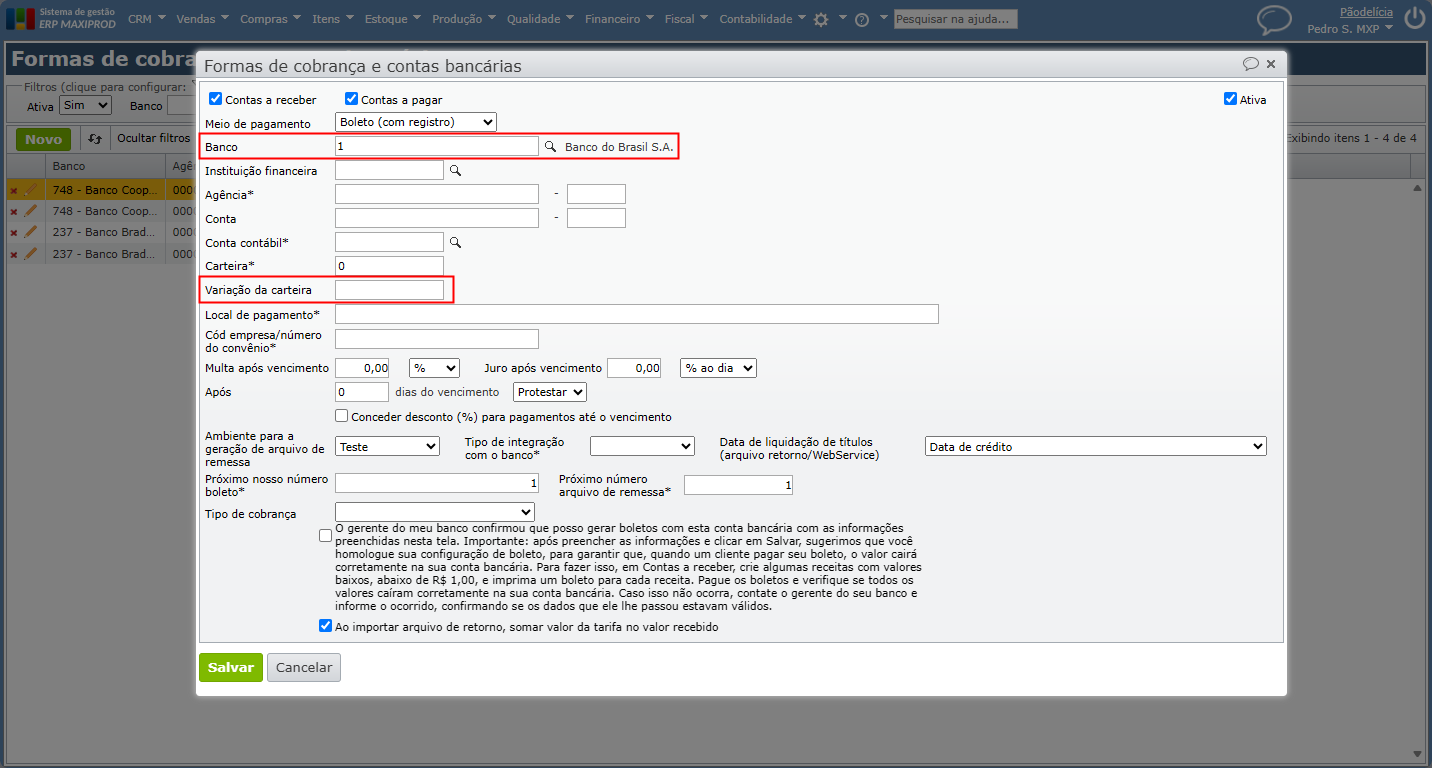Open the Vendas menu
1432x768 pixels.
pyautogui.click(x=202, y=19)
